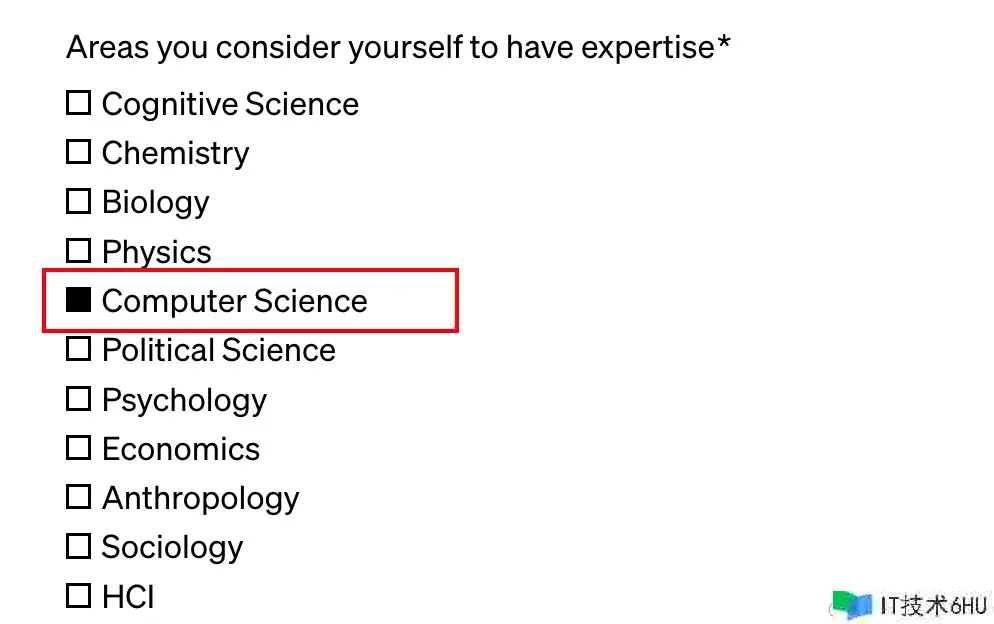The height and width of the screenshot is (624, 994).
Task: Click the "Psychology" label text
Action: [x=184, y=400]
